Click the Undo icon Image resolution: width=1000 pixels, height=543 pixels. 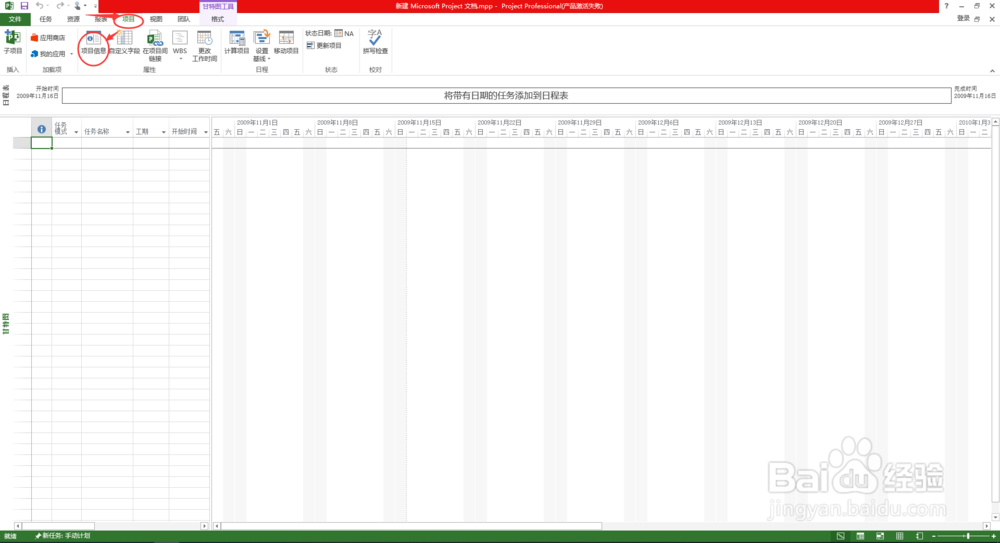[40, 6]
